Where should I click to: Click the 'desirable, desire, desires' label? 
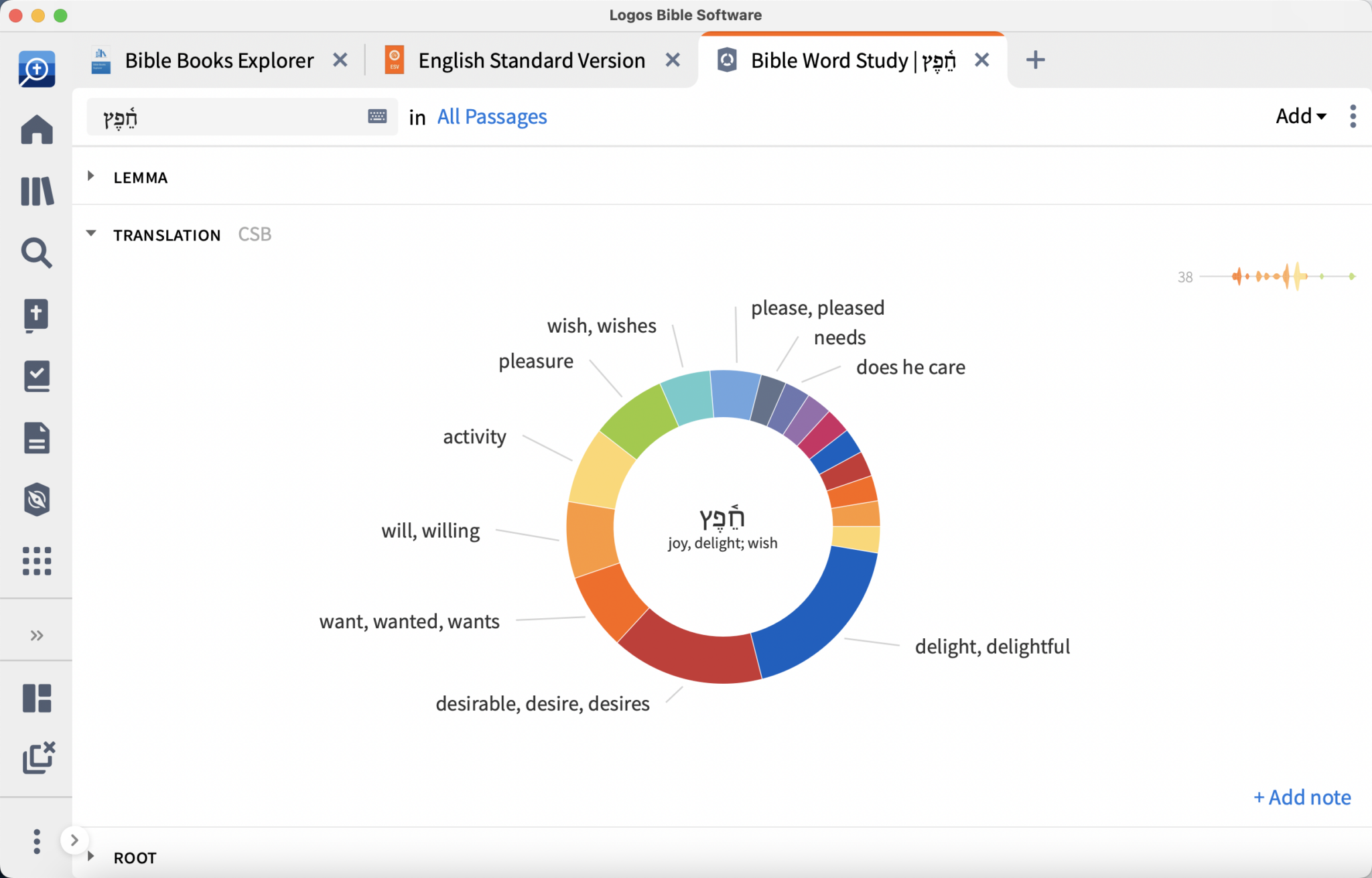[x=542, y=703]
